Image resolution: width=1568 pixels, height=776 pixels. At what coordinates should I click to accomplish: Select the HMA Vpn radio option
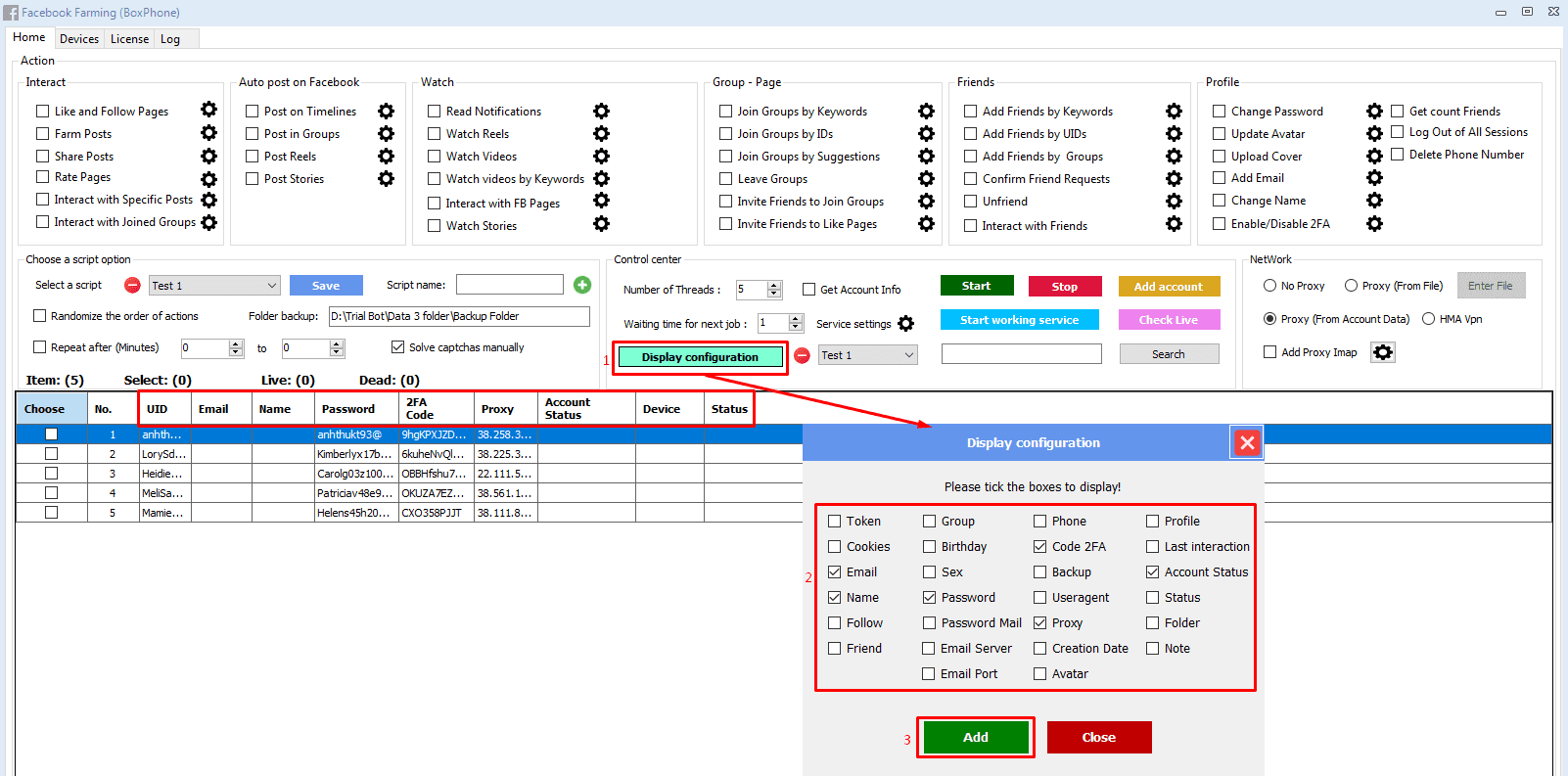click(x=1429, y=319)
